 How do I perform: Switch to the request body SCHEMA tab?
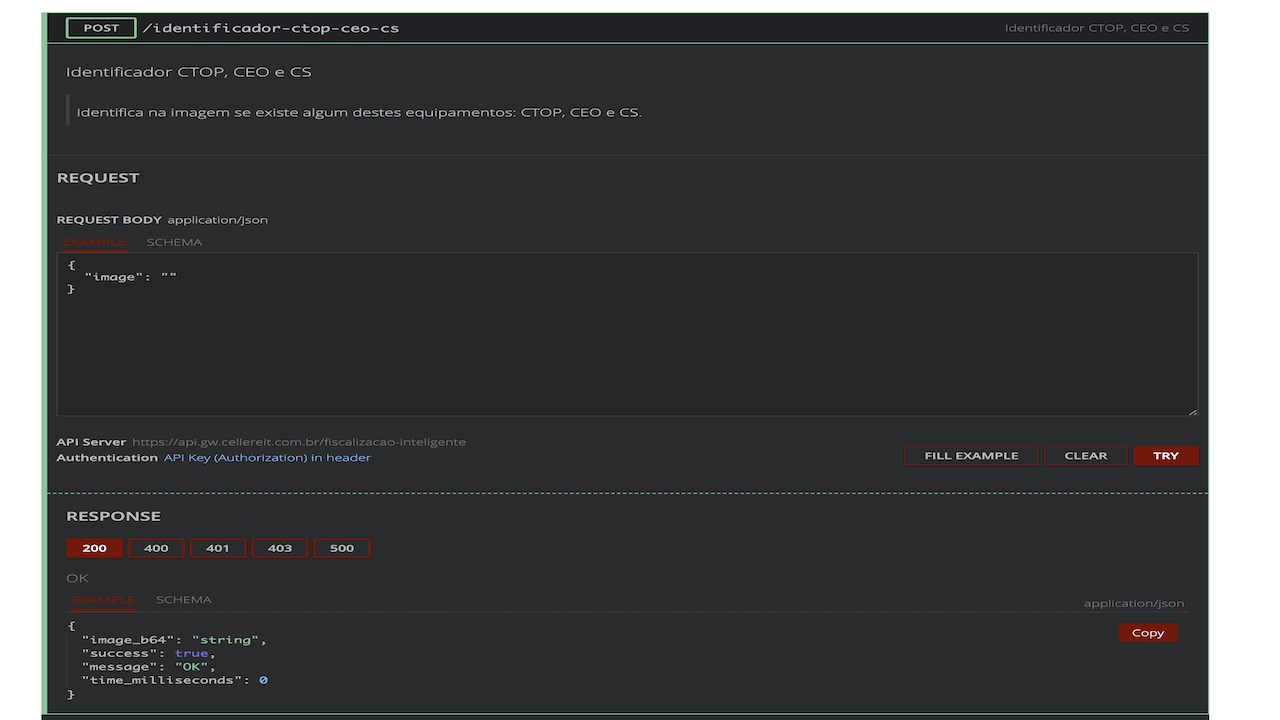click(174, 242)
